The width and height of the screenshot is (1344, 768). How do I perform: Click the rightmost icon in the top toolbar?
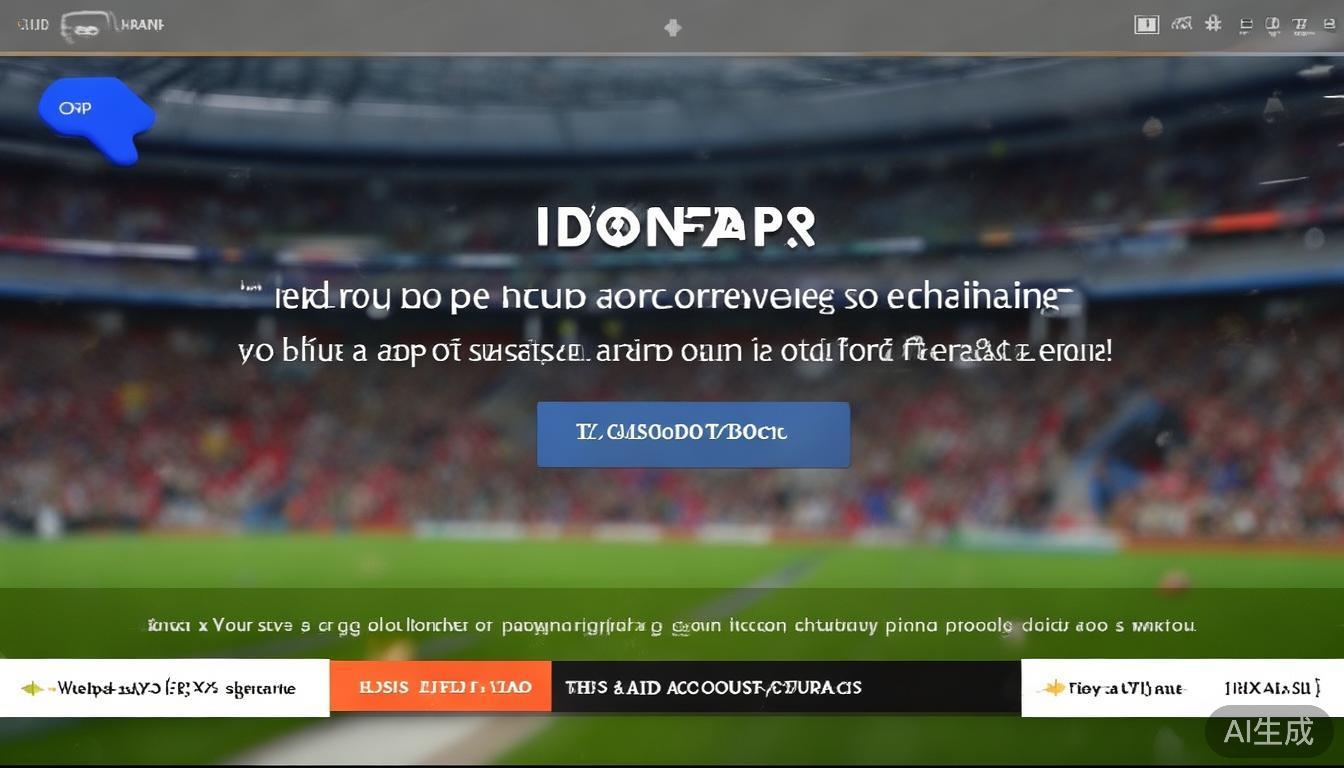1329,25
